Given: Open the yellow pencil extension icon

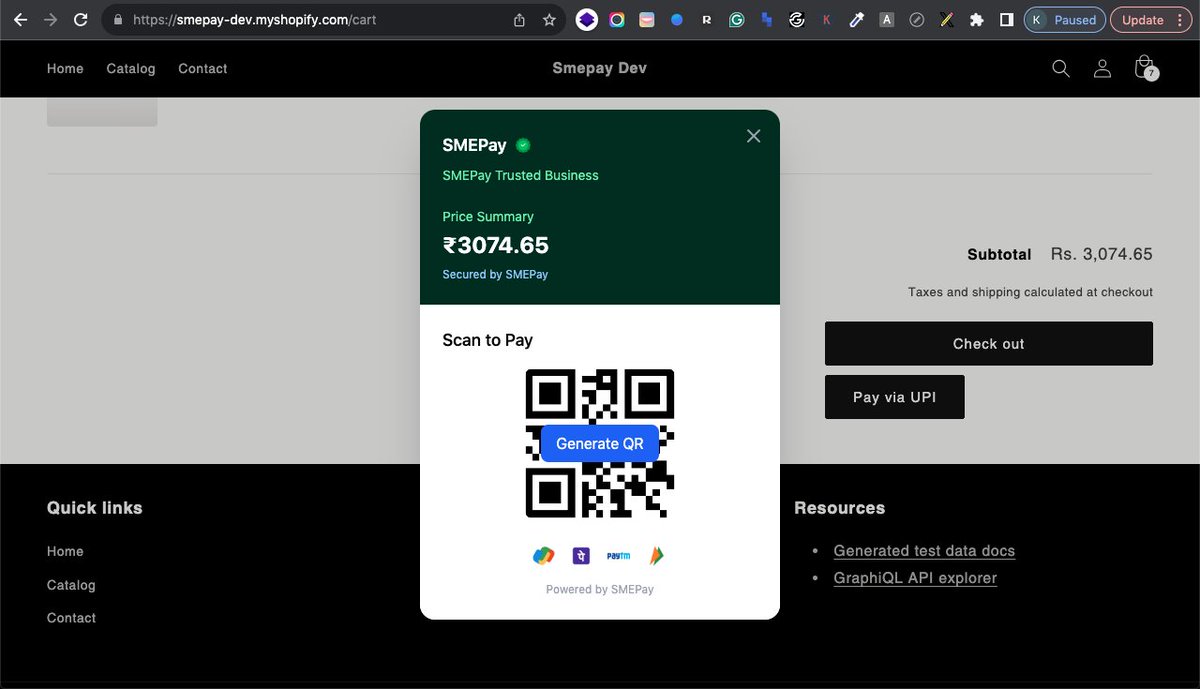Looking at the screenshot, I should click(x=946, y=19).
